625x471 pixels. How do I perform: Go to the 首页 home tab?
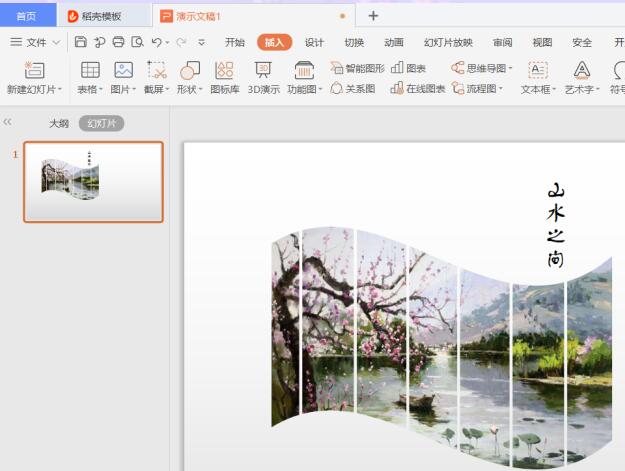coord(26,16)
